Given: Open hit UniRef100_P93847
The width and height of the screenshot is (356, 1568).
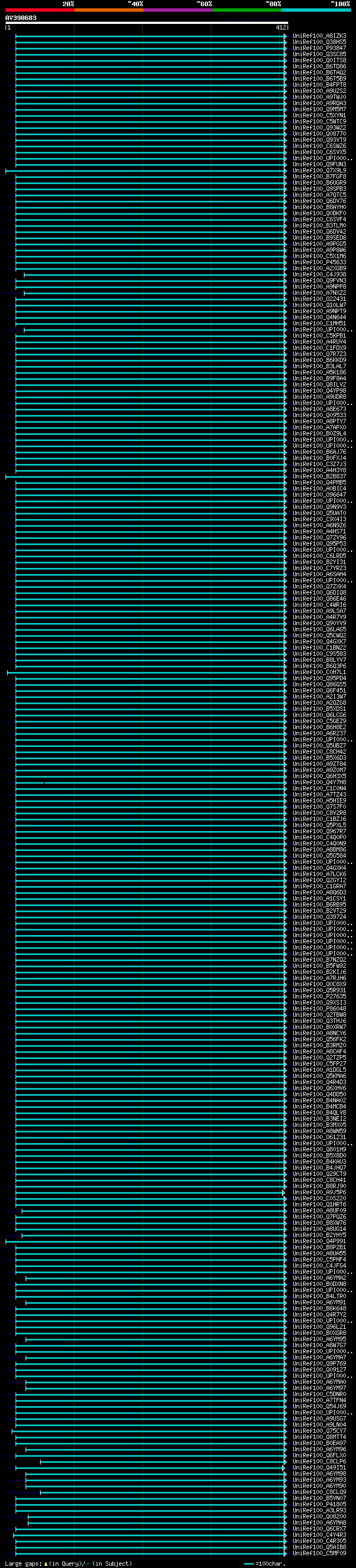Looking at the screenshot, I should [x=319, y=48].
